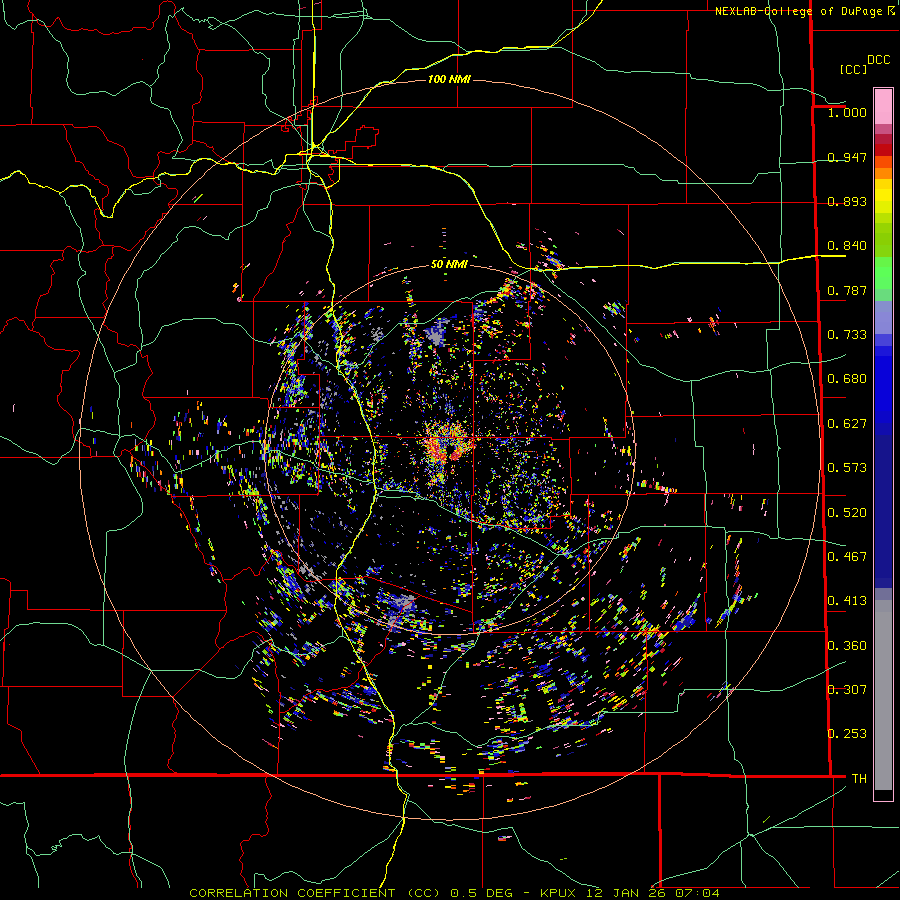This screenshot has width=900, height=900.
Task: Select the 1.000 scale value
Action: (847, 112)
